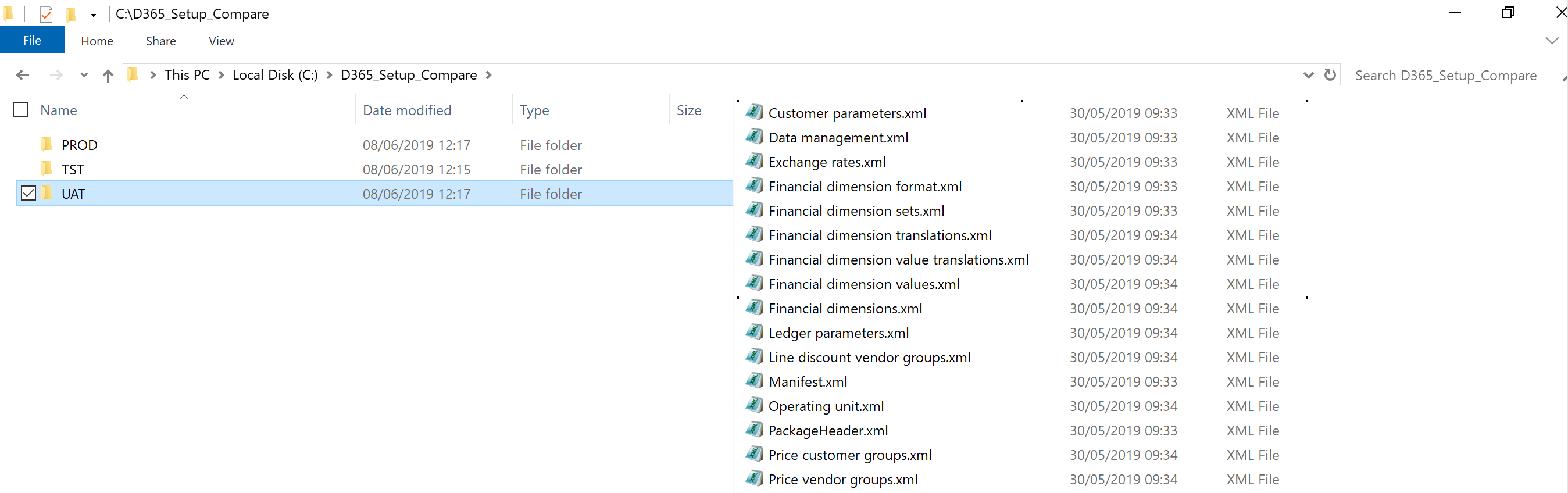Select the file name Customer parameters.xml
This screenshot has width=1568, height=493.
point(847,113)
